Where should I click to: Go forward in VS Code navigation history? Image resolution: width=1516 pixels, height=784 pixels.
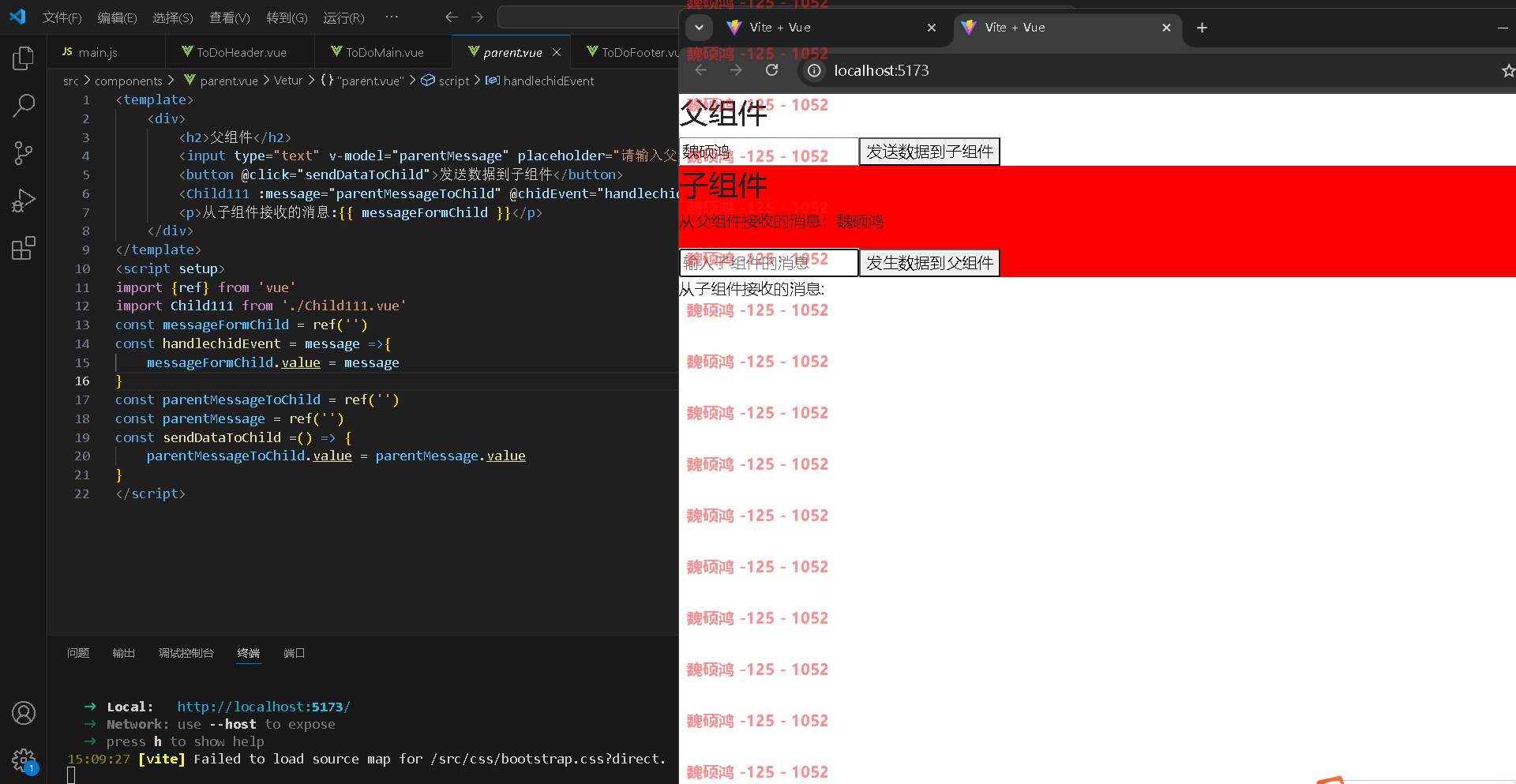[x=477, y=17]
